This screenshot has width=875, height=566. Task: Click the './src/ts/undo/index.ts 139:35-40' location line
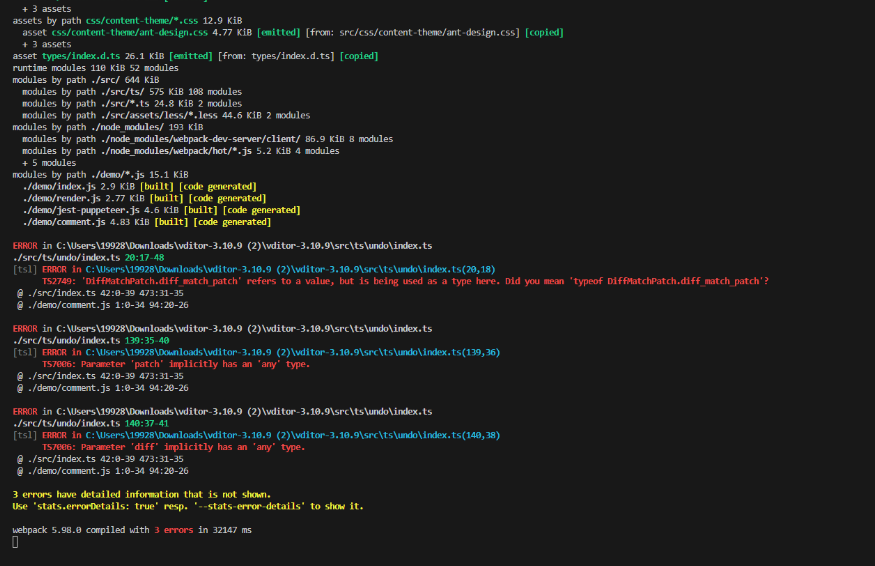point(91,340)
